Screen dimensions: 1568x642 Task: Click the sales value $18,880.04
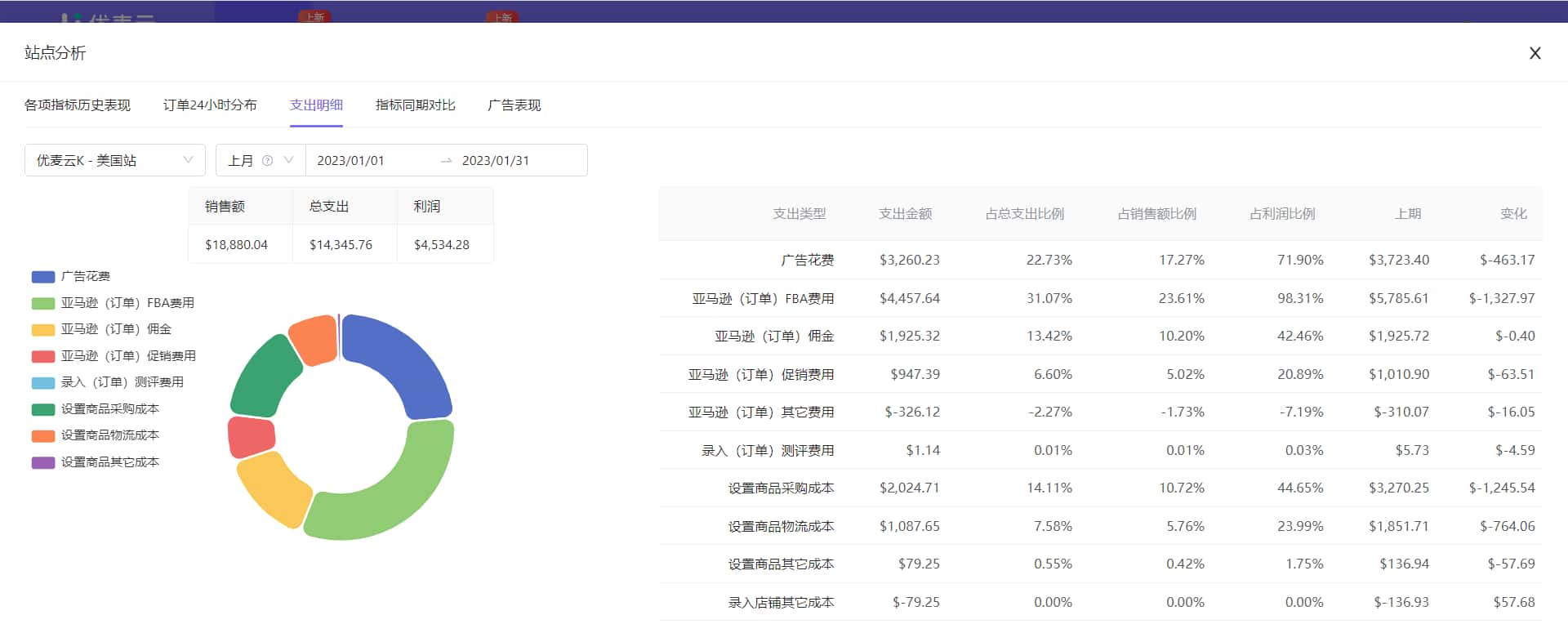(x=236, y=245)
